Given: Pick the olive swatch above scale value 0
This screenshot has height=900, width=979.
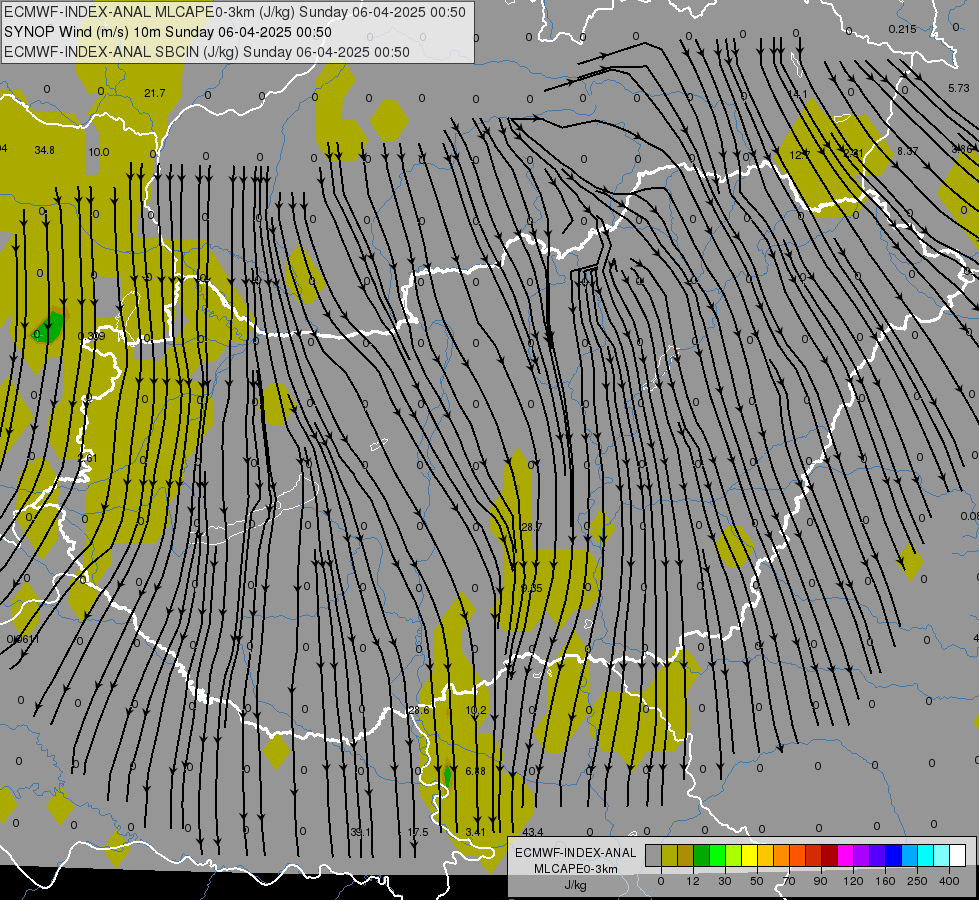Looking at the screenshot, I should pos(669,855).
